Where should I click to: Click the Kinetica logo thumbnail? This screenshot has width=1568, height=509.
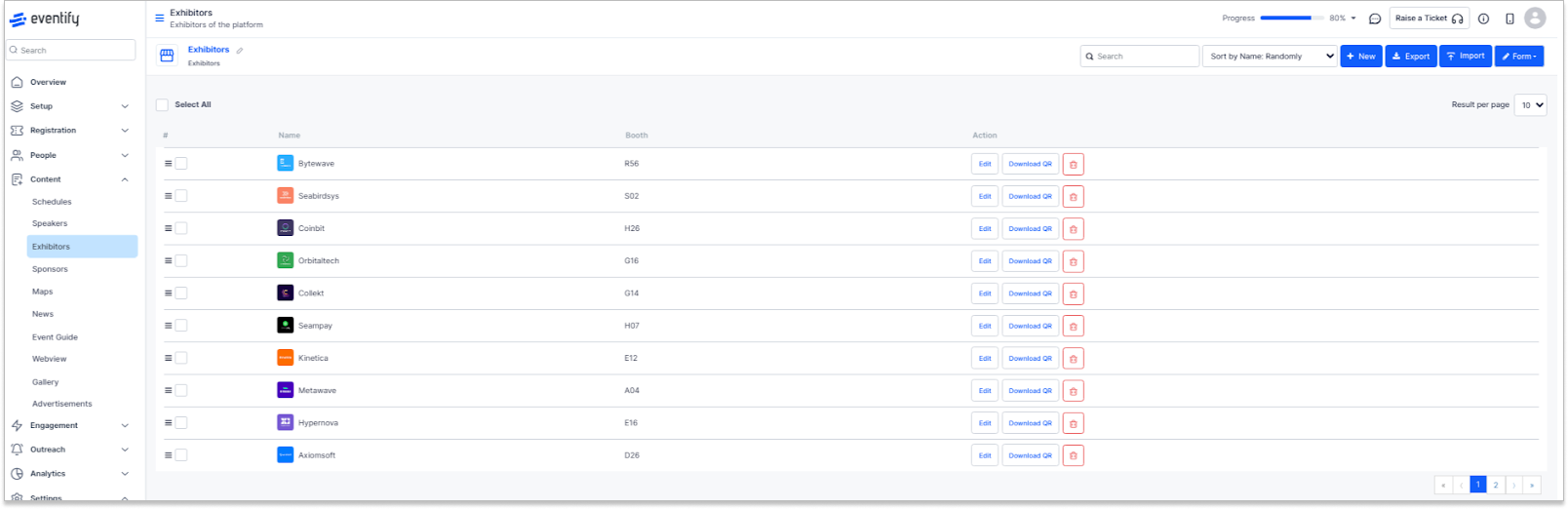(x=285, y=358)
